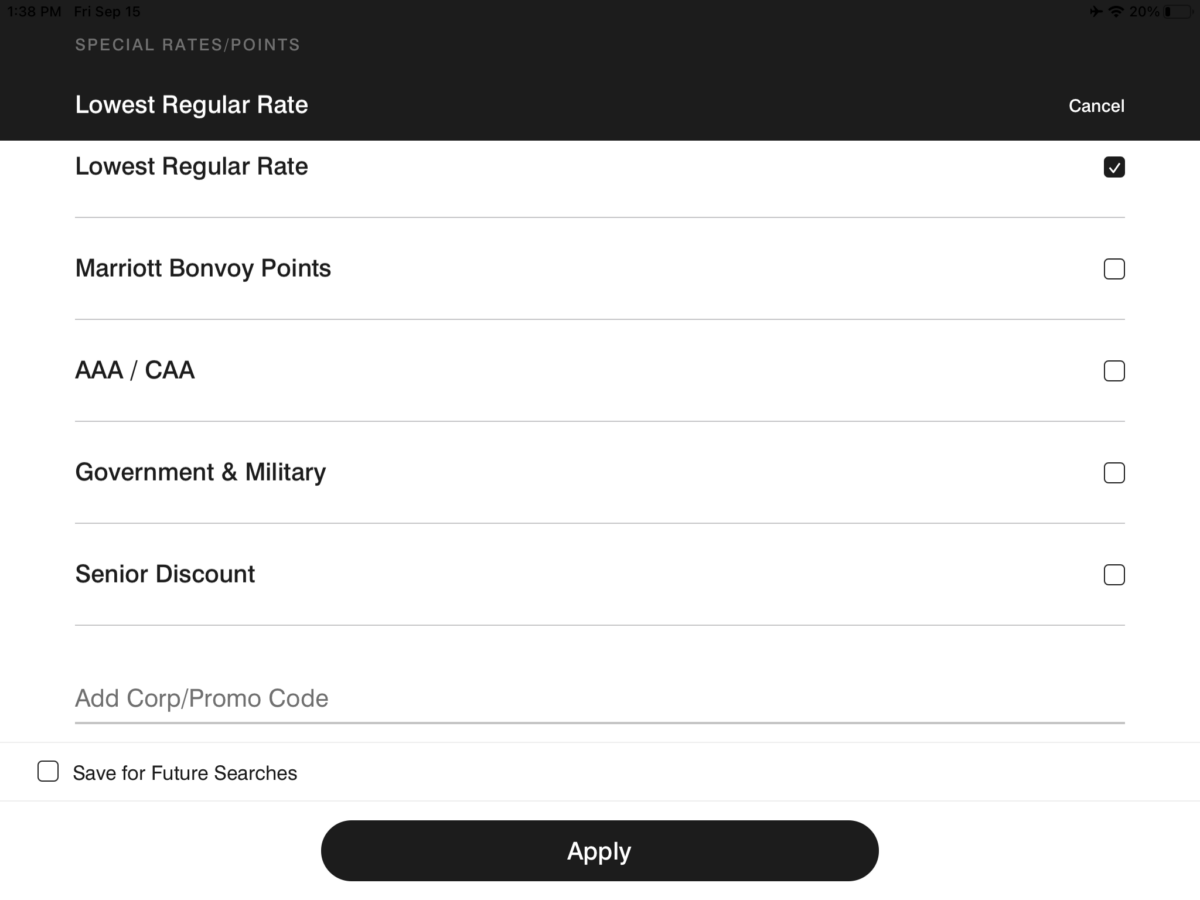
Task: Tap the Apply button
Action: 599,850
